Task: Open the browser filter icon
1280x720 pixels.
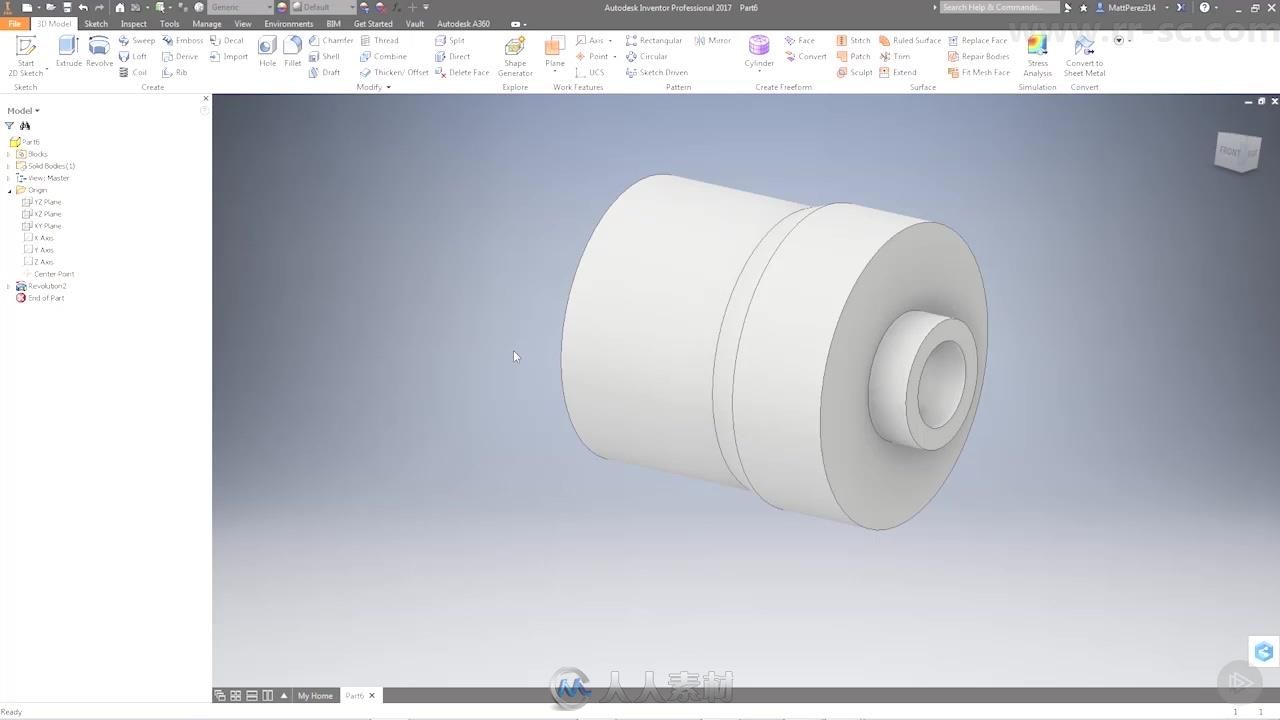Action: pyautogui.click(x=10, y=126)
